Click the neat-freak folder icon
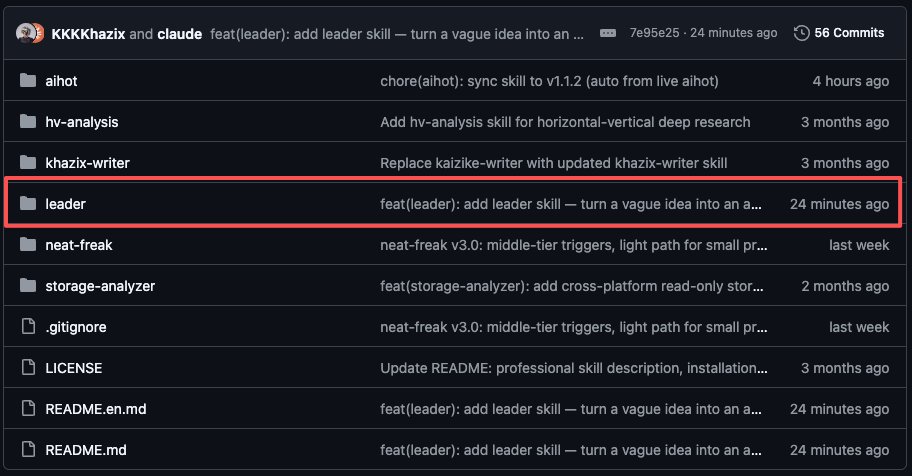Screen dimensions: 912x476 pyautogui.click(x=28, y=244)
